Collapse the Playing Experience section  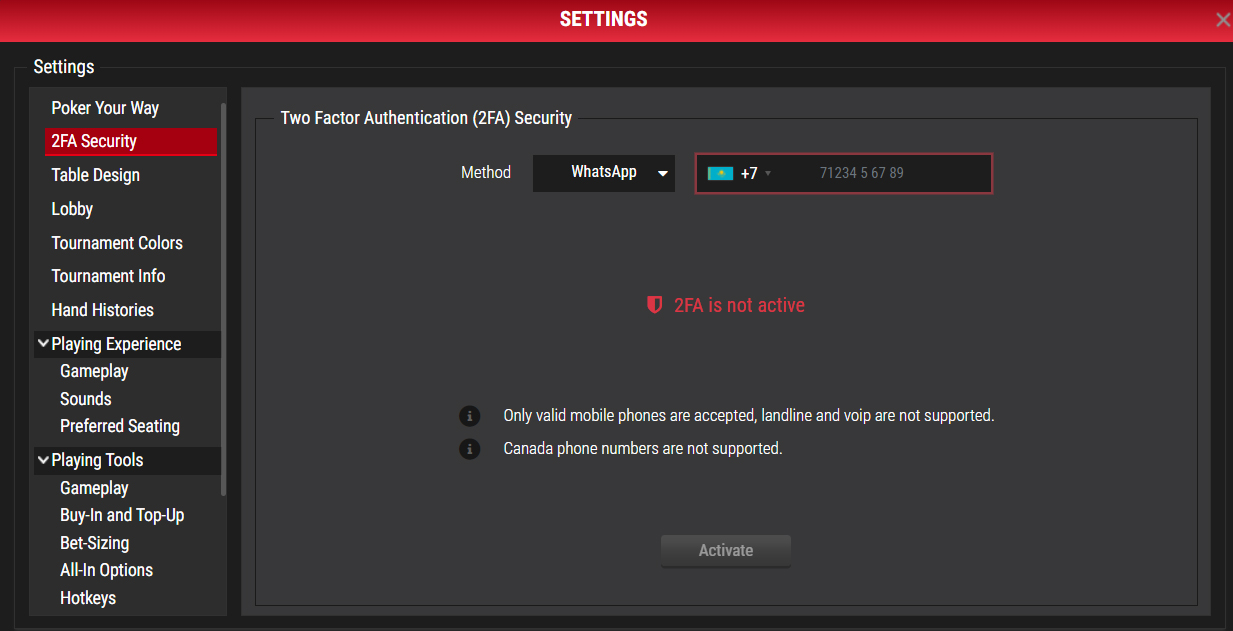43,344
